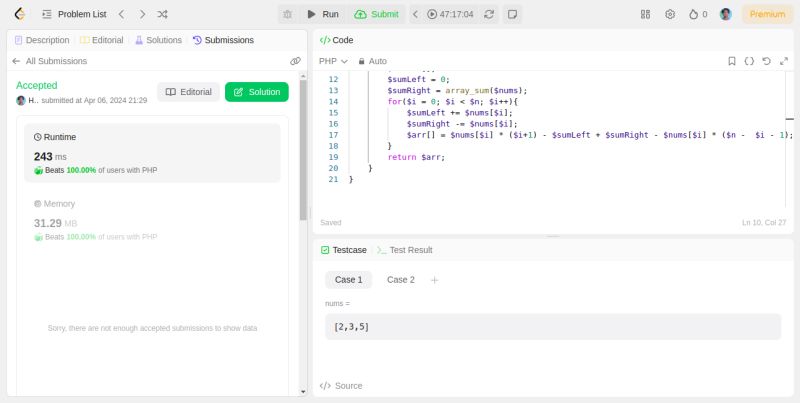Submit the code with Submit button
Viewport: 800px width, 403px height.
[x=376, y=14]
